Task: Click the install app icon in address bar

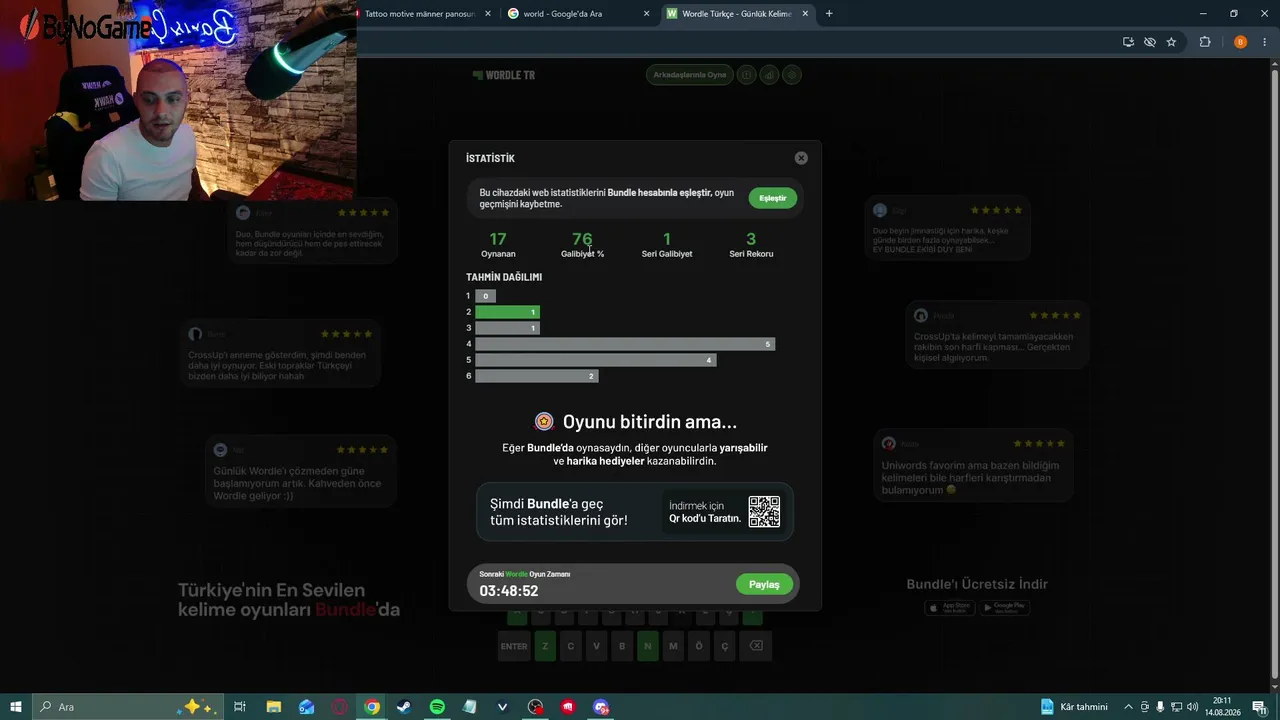Action: (1128, 42)
